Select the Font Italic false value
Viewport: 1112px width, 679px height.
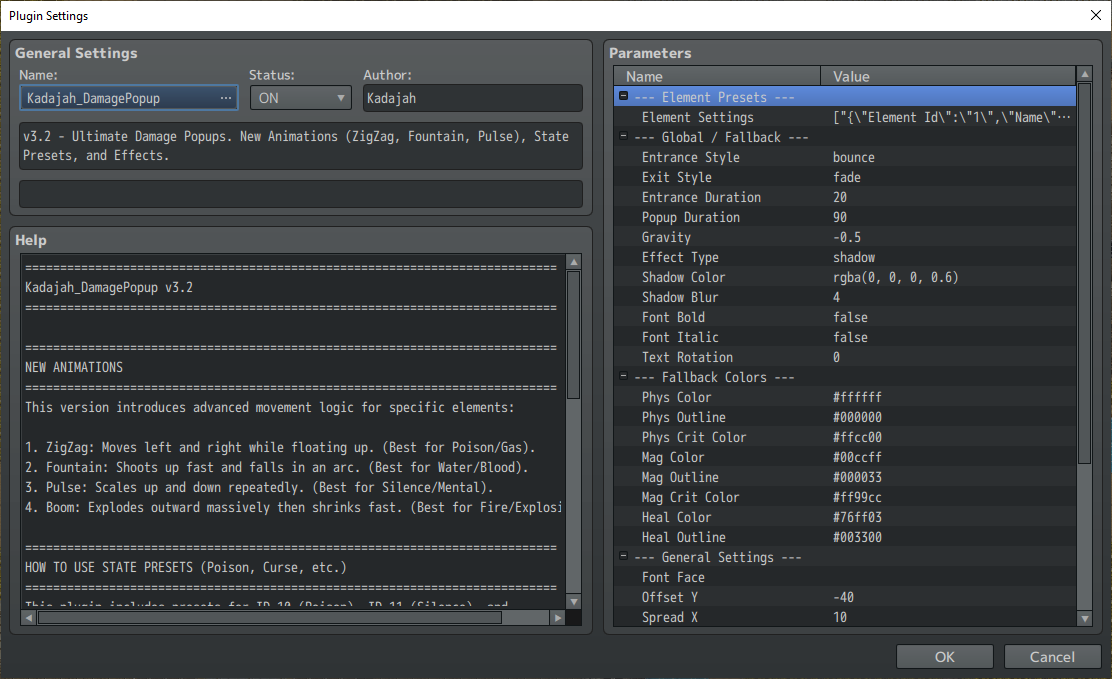coord(850,337)
